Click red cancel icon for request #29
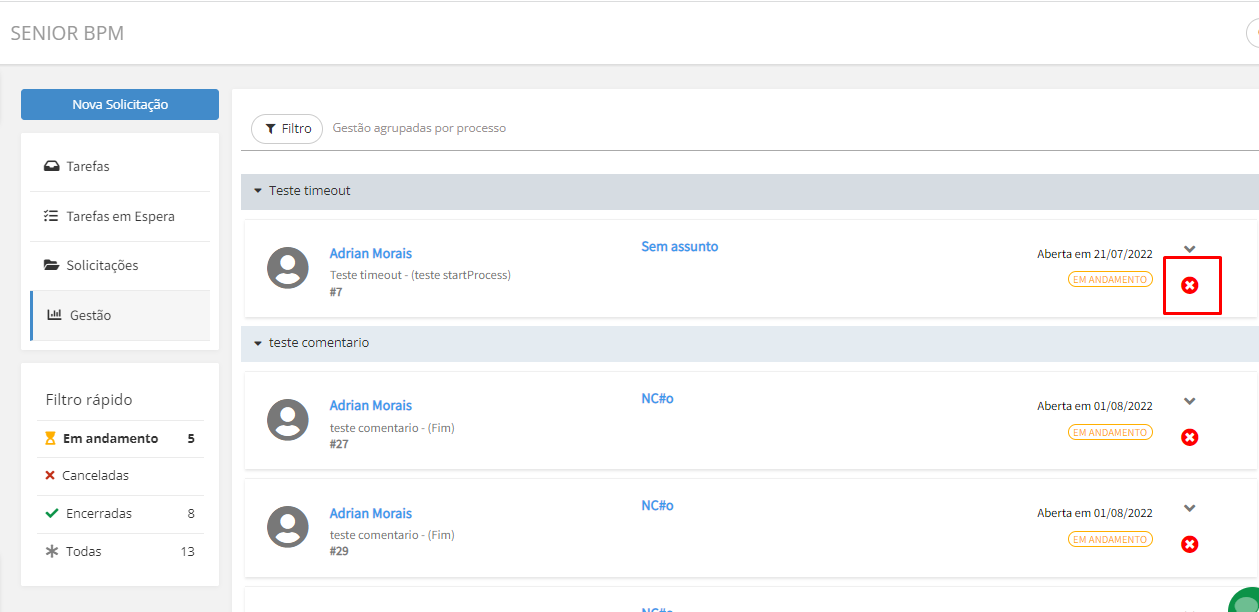The width and height of the screenshot is (1259, 612). point(1190,544)
